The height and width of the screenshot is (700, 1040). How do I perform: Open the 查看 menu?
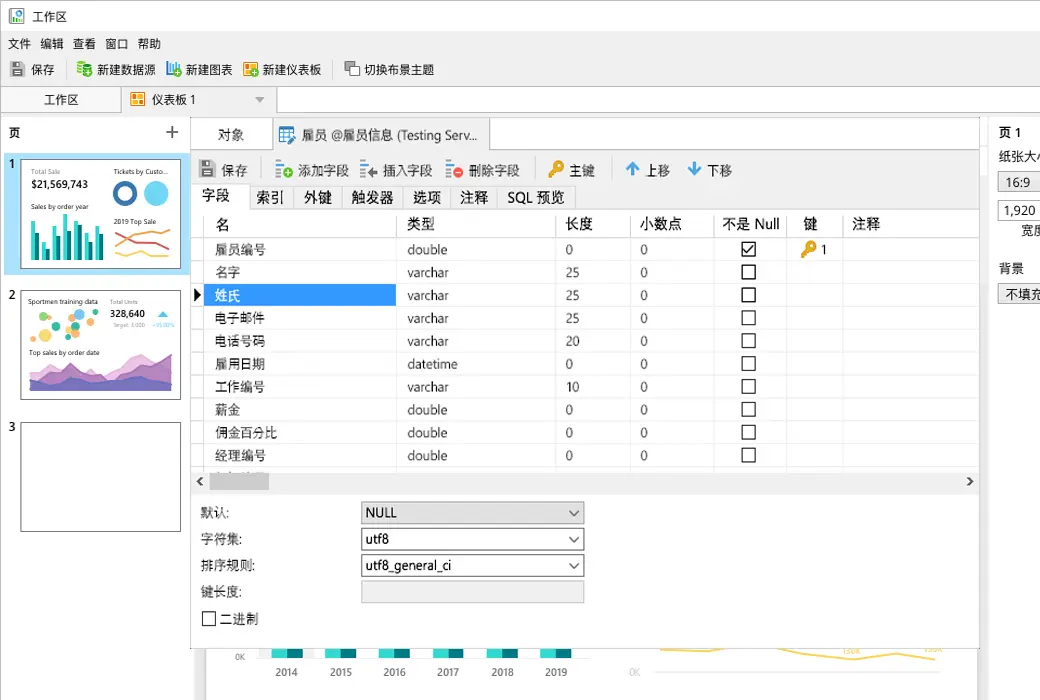(84, 44)
